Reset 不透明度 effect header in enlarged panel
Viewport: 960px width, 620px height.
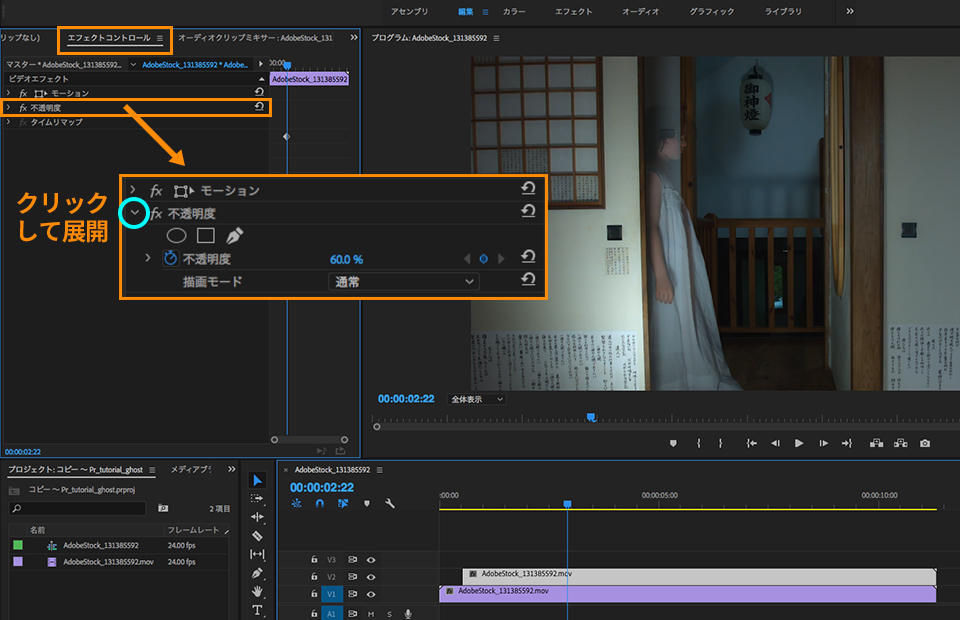pos(528,212)
